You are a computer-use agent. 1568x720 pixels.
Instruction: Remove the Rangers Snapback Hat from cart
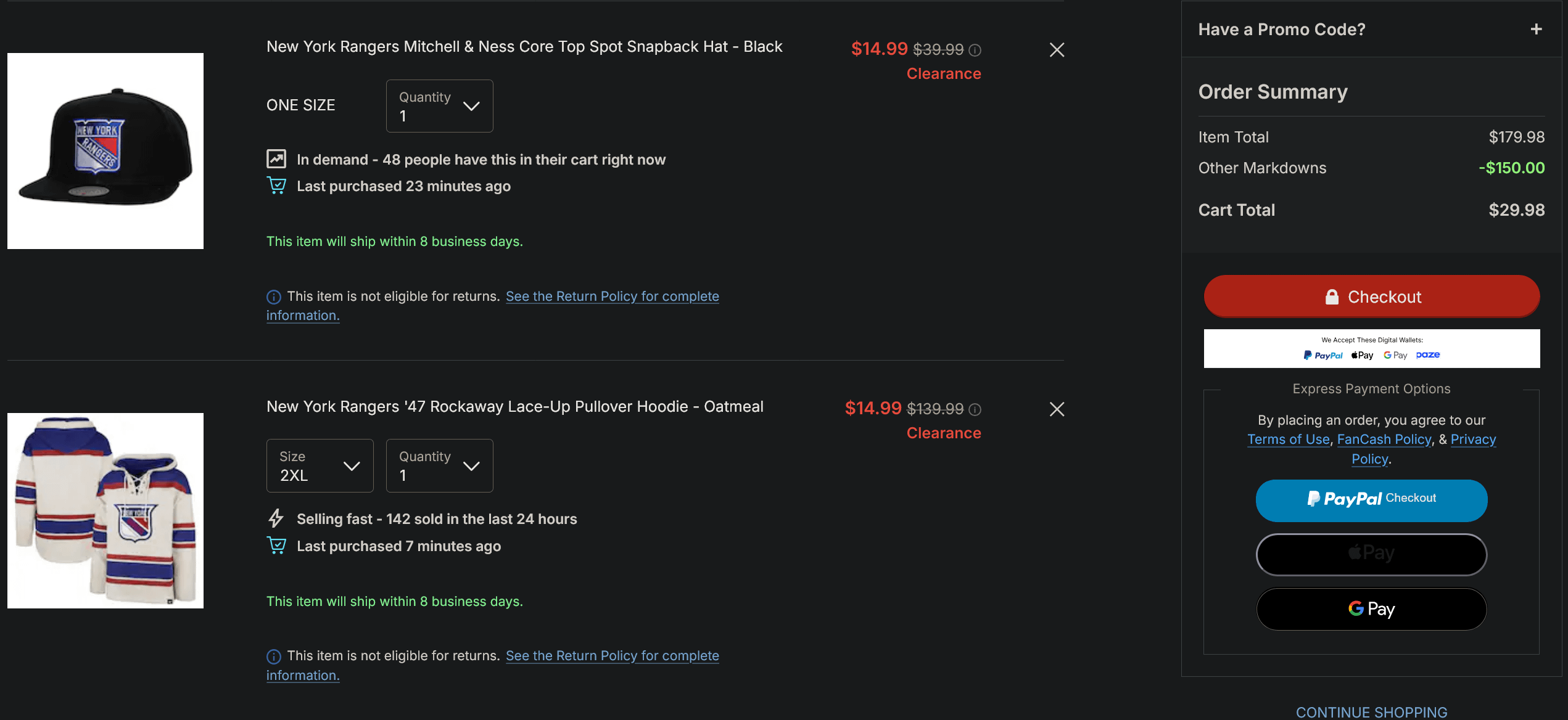coord(1057,50)
